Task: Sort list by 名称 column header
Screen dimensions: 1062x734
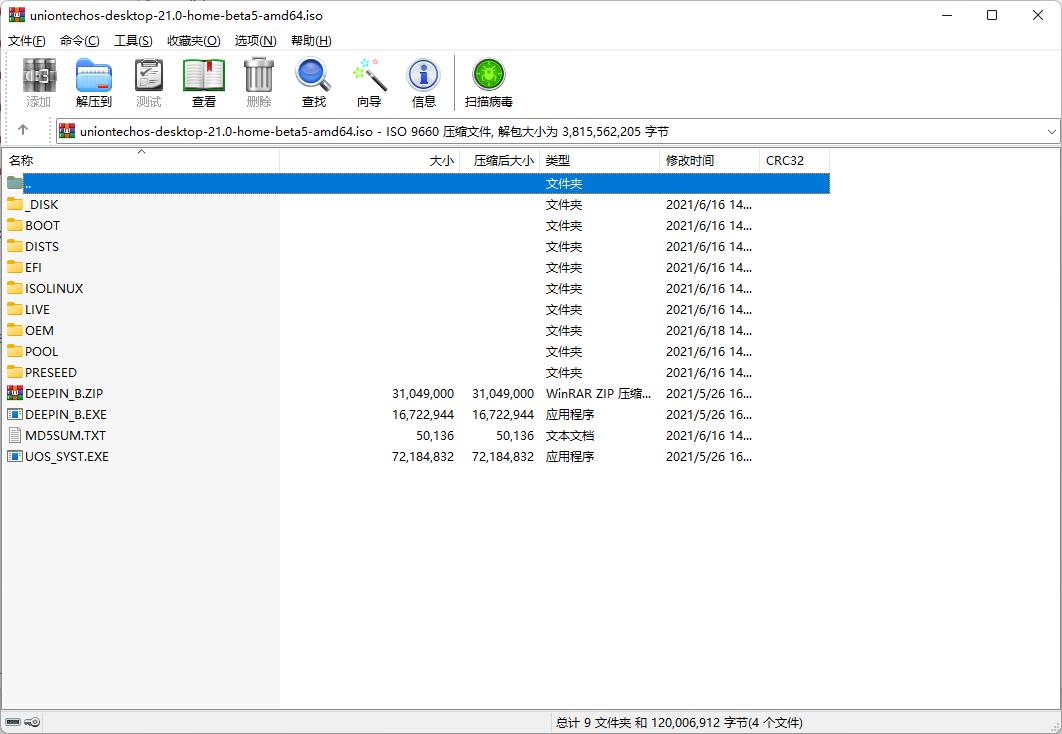Action: 21,160
